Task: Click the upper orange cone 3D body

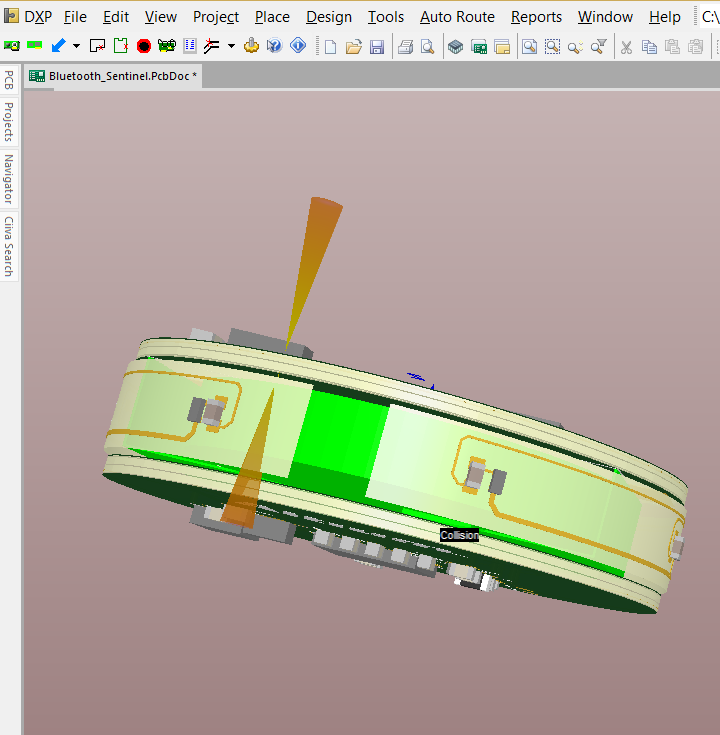Action: pyautogui.click(x=313, y=272)
